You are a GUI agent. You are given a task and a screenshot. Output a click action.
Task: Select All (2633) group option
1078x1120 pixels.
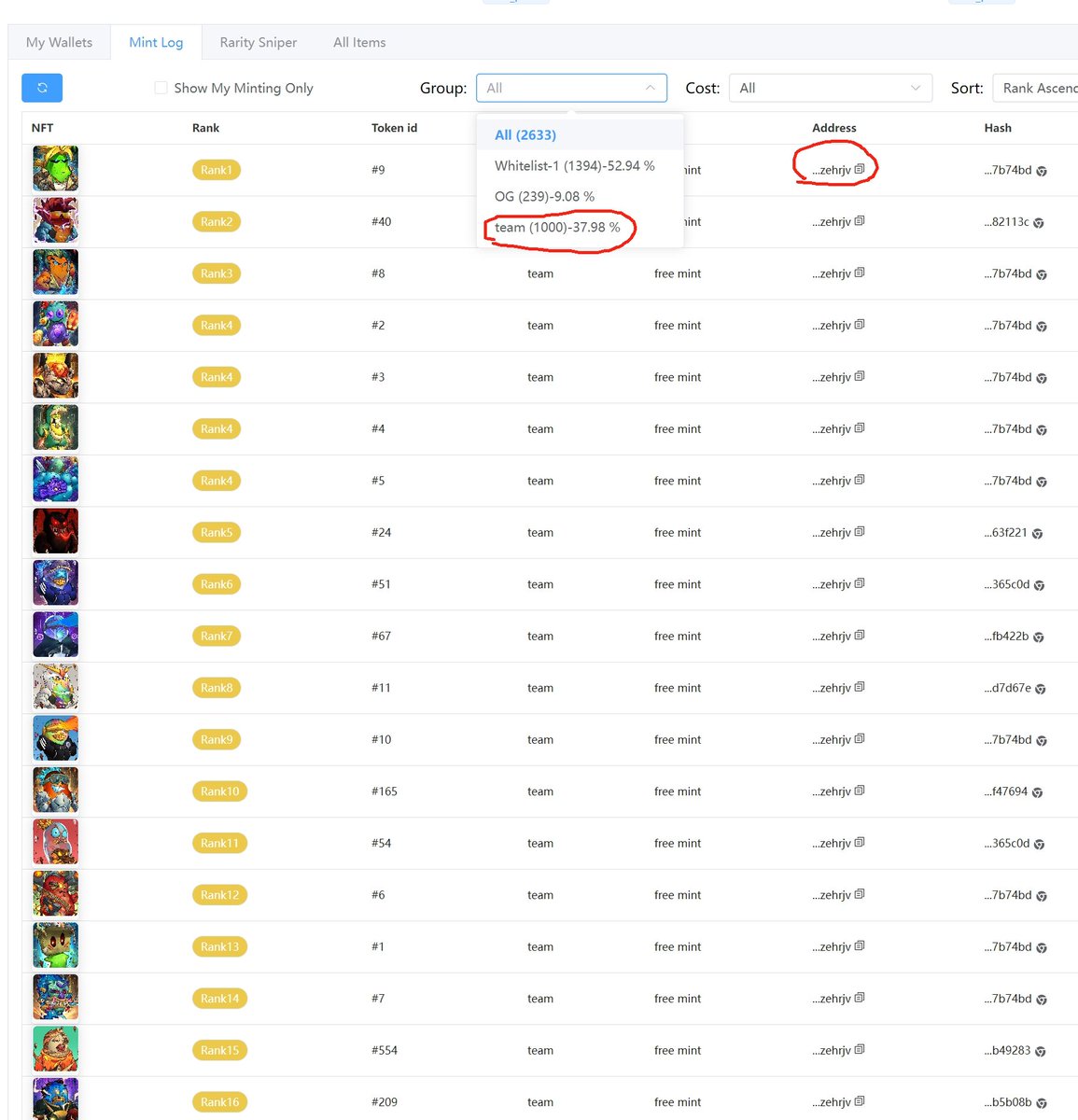click(x=580, y=134)
